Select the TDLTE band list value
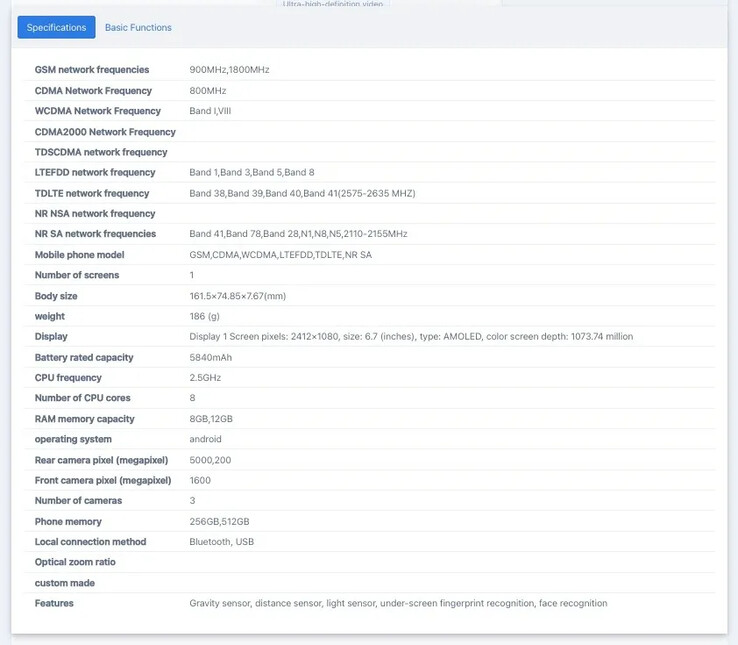 pyautogui.click(x=302, y=193)
